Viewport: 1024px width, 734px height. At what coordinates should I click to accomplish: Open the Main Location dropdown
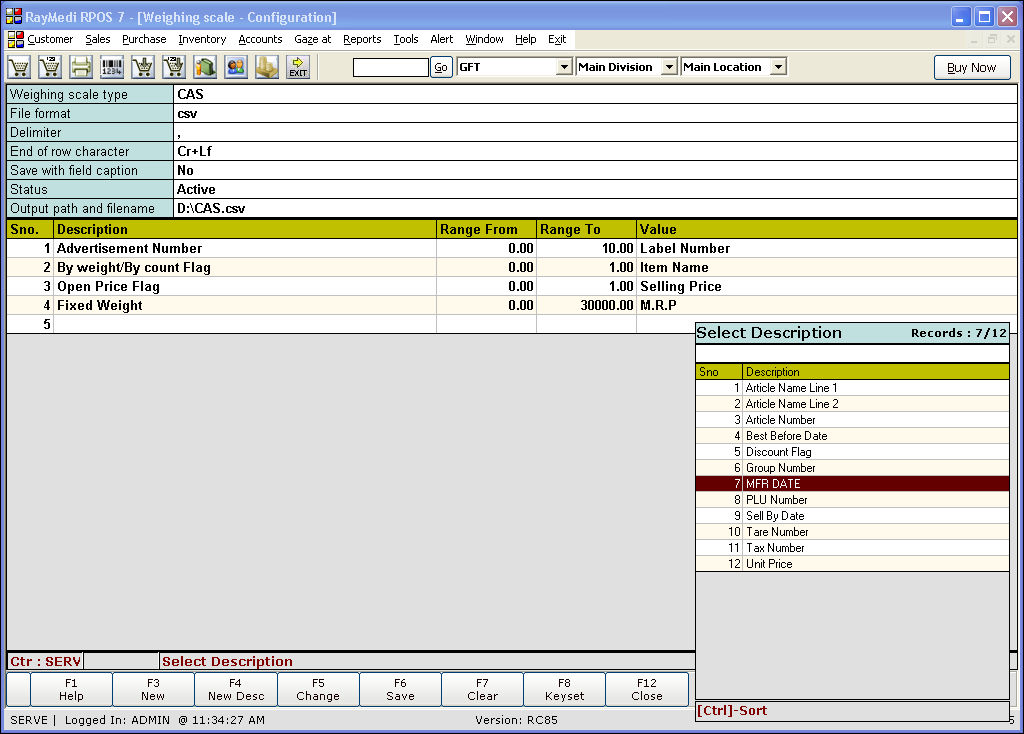tap(778, 67)
